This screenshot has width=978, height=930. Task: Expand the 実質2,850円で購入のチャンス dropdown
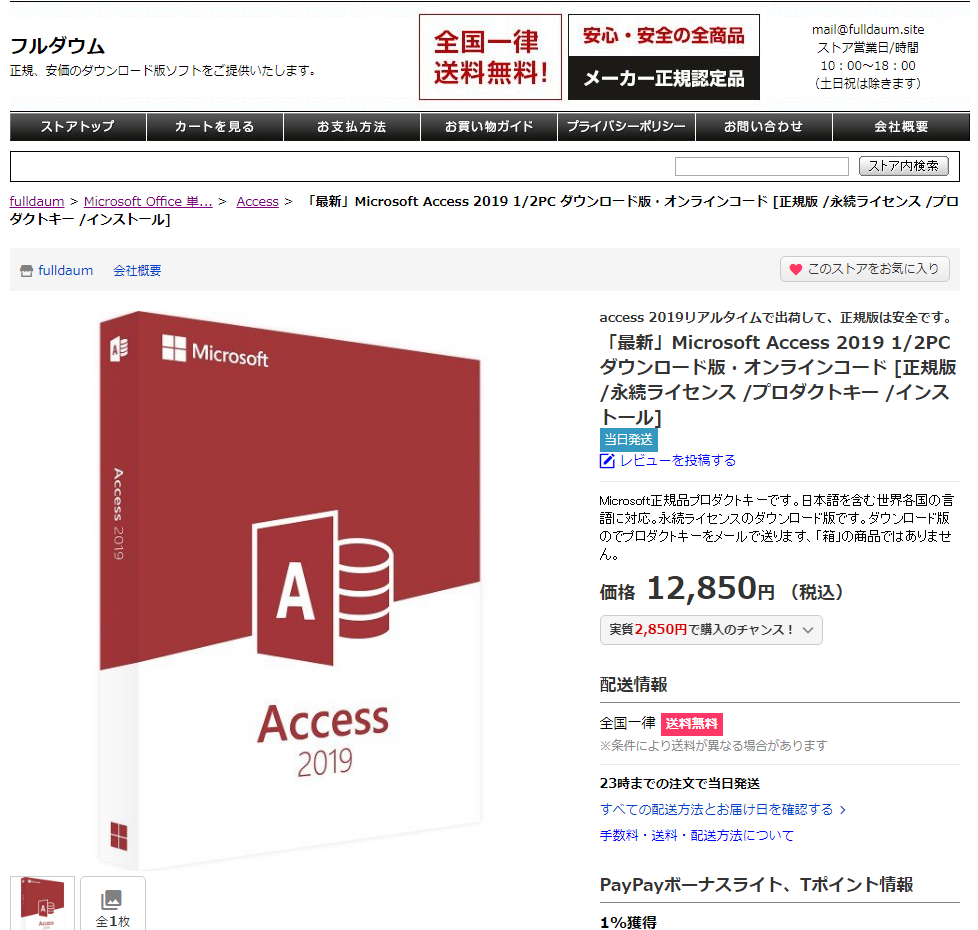711,630
